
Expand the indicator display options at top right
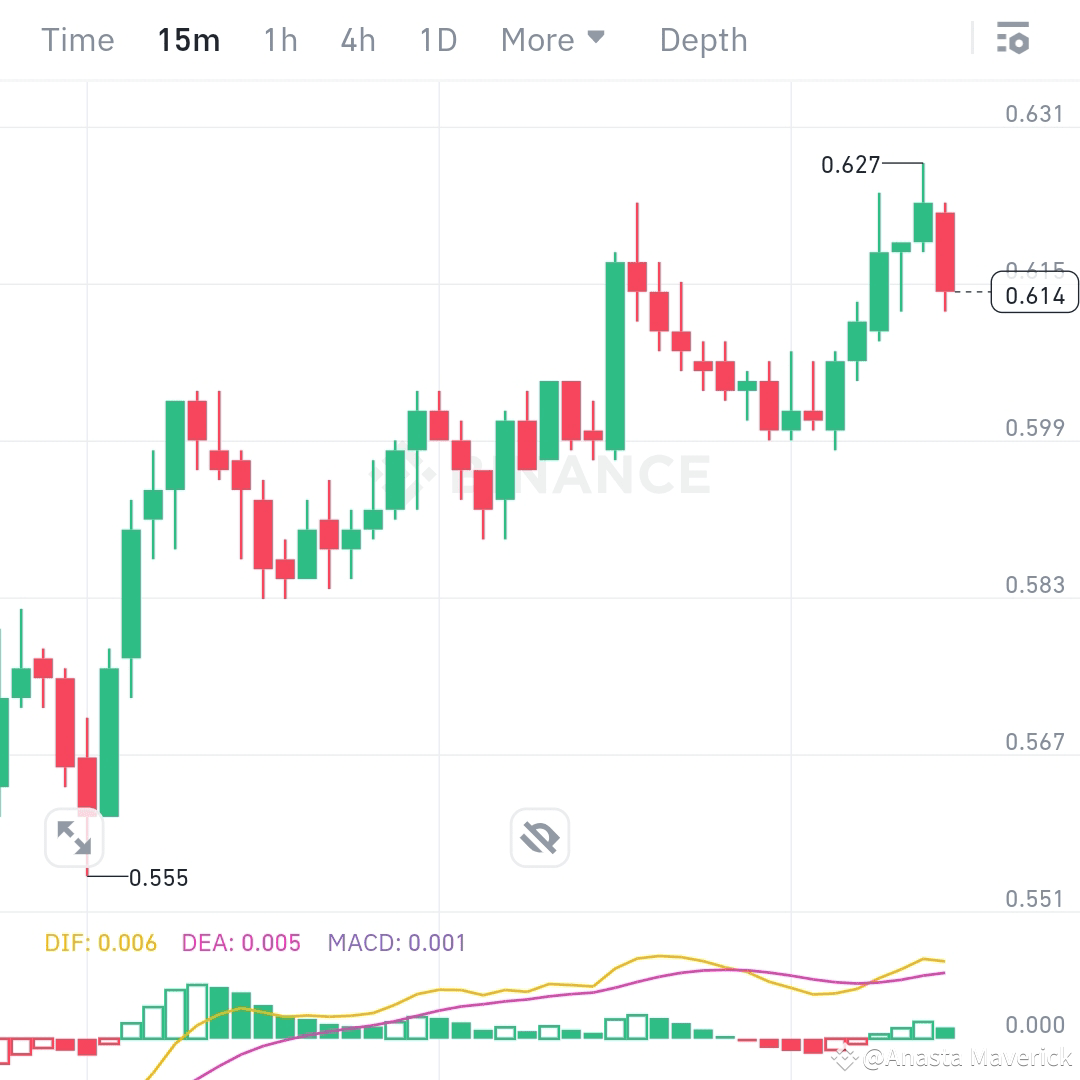pos(1014,39)
